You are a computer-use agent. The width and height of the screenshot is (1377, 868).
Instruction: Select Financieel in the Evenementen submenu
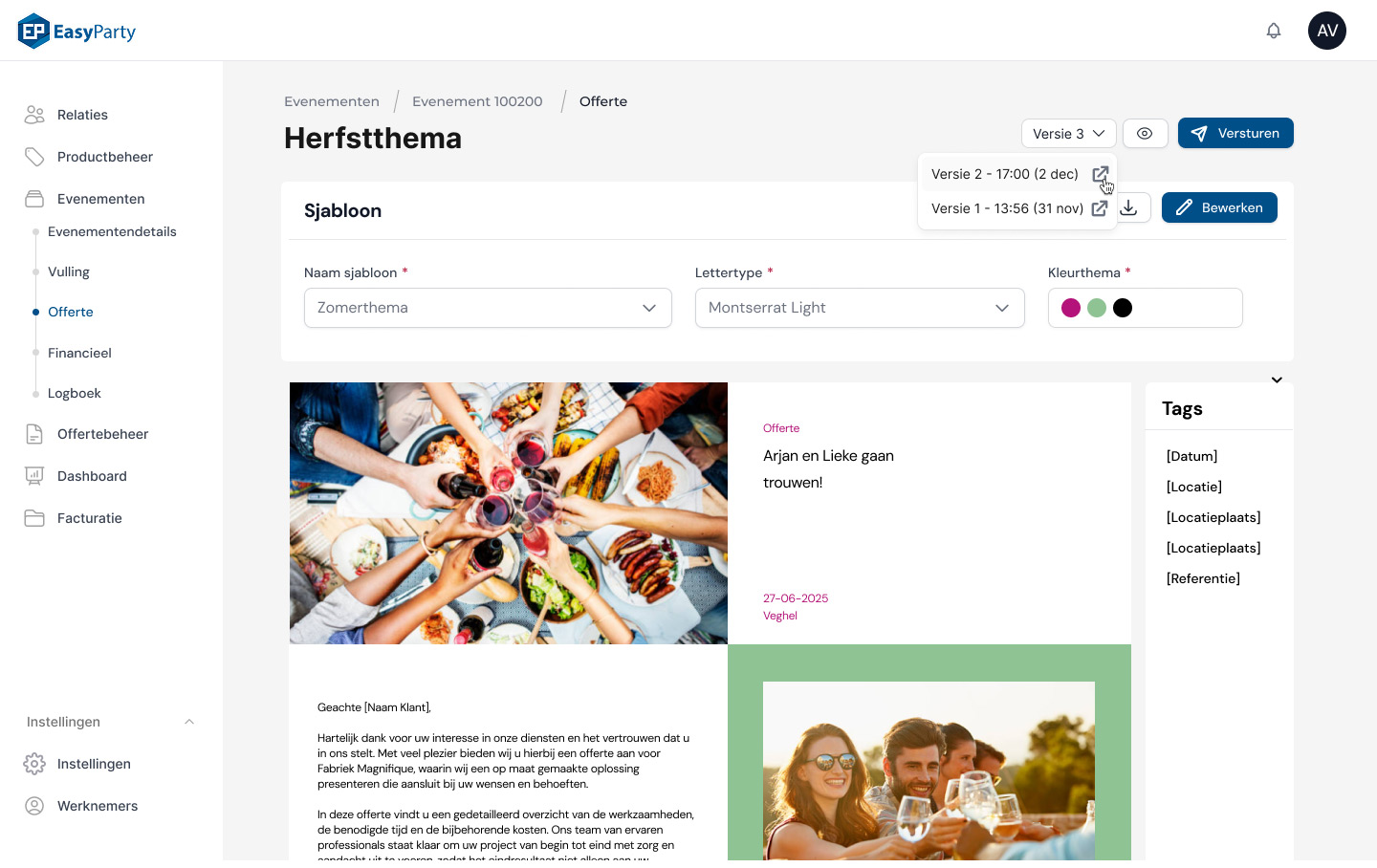click(x=79, y=353)
